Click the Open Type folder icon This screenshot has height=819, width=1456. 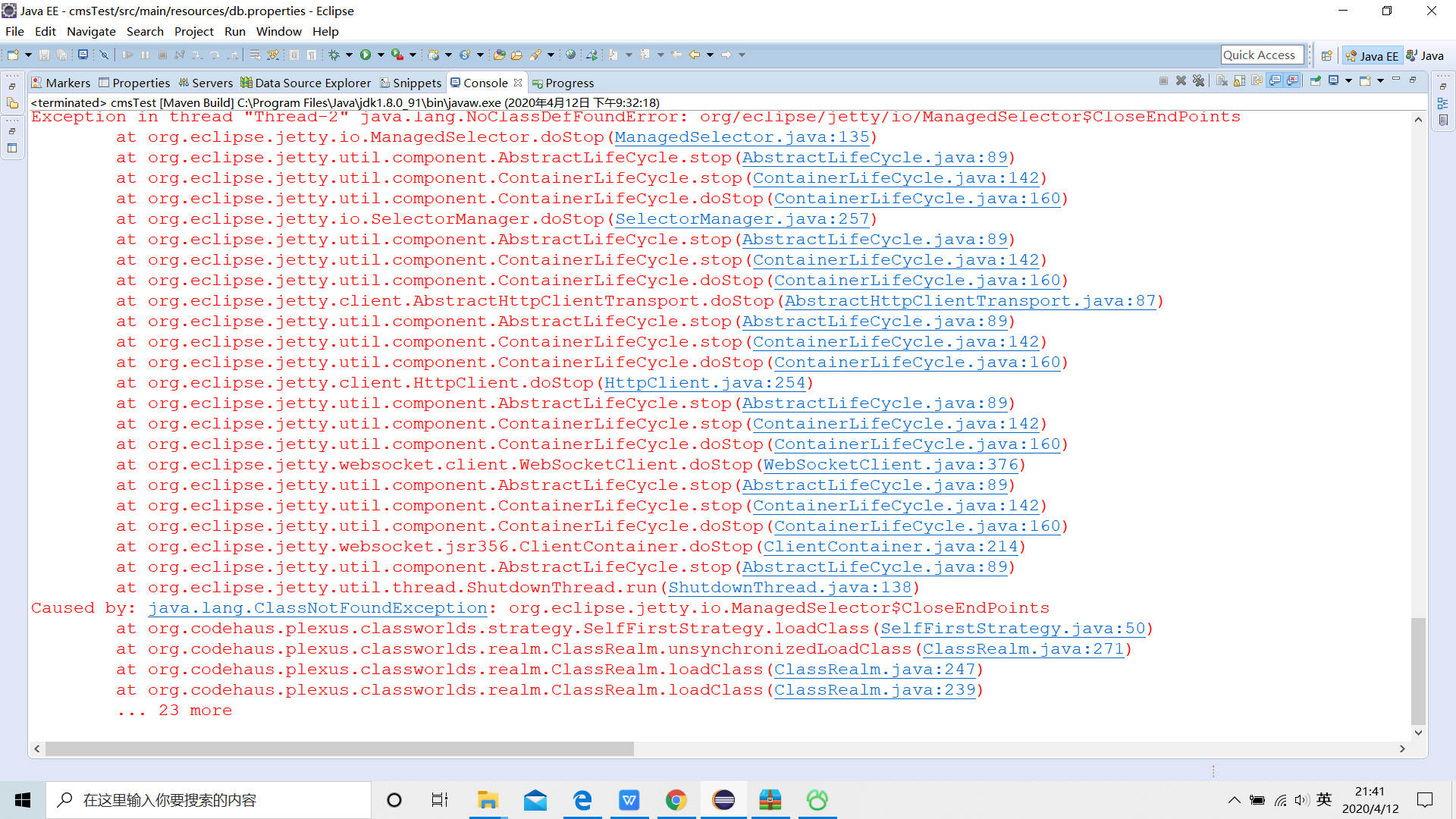point(499,55)
